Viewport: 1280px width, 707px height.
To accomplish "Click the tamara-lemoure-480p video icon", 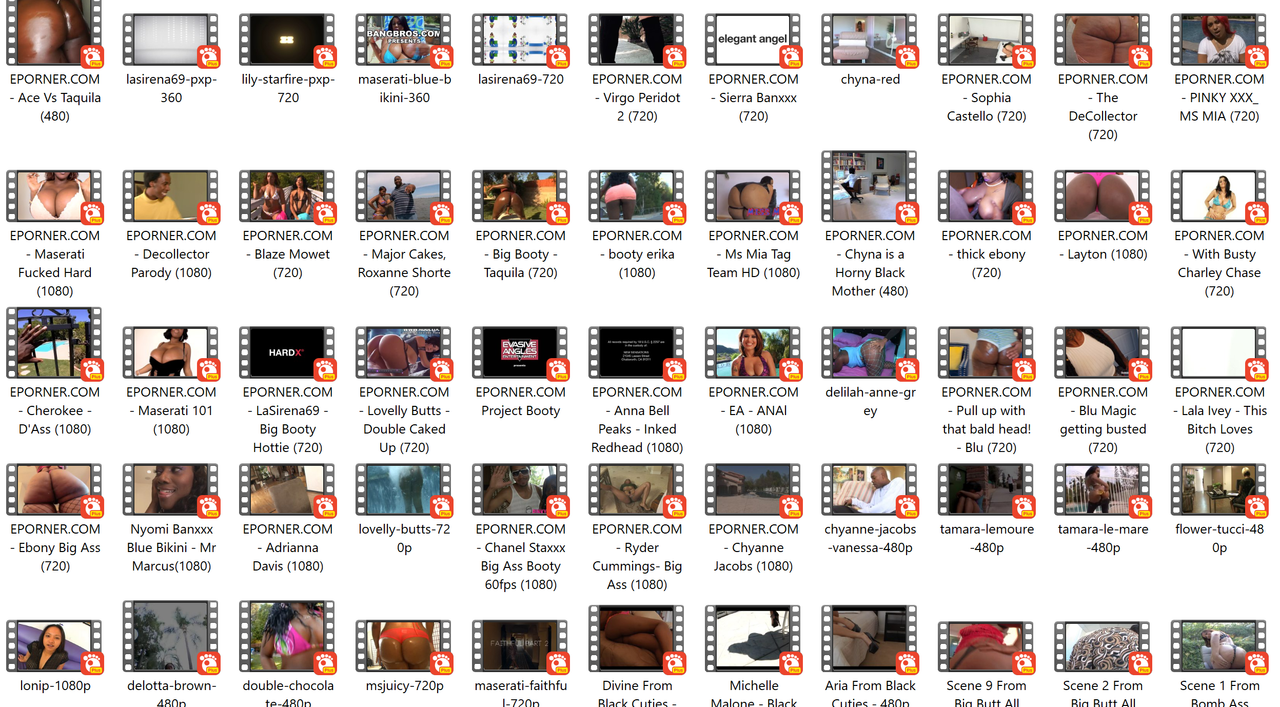I will 986,490.
